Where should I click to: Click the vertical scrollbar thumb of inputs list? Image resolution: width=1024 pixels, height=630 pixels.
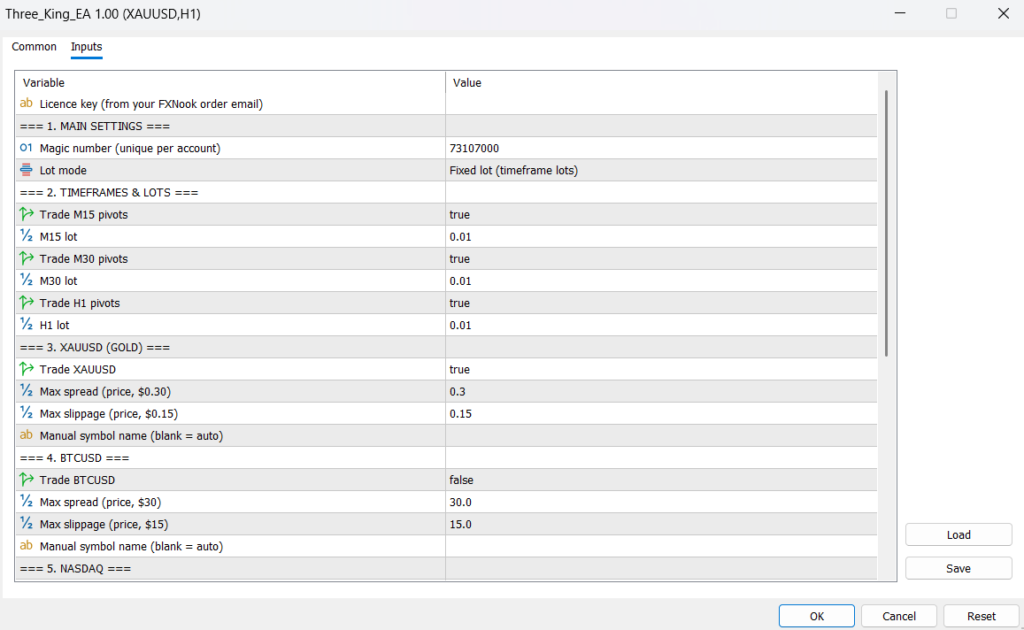point(886,223)
